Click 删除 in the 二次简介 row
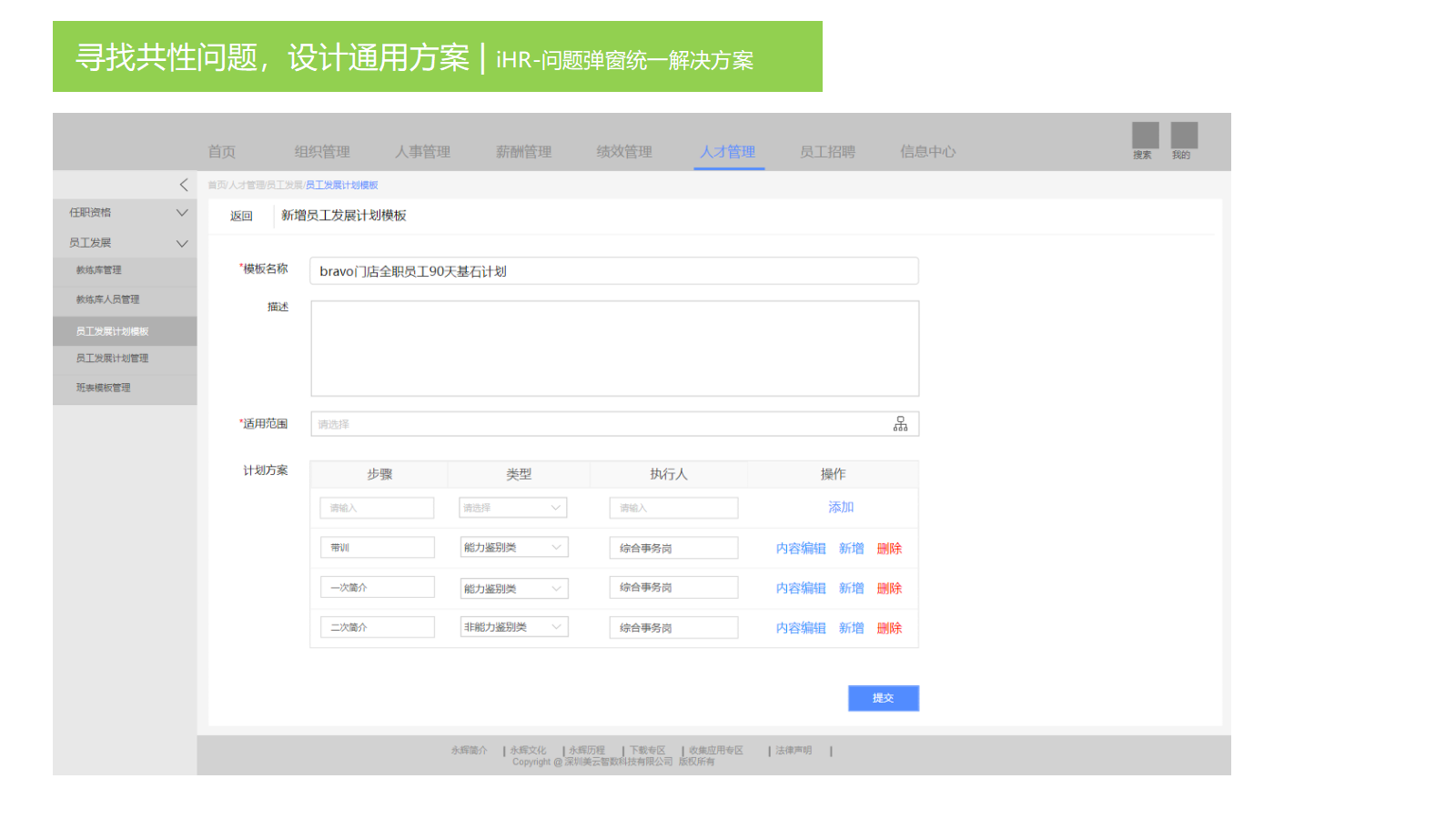This screenshot has height=819, width=1456. point(889,629)
